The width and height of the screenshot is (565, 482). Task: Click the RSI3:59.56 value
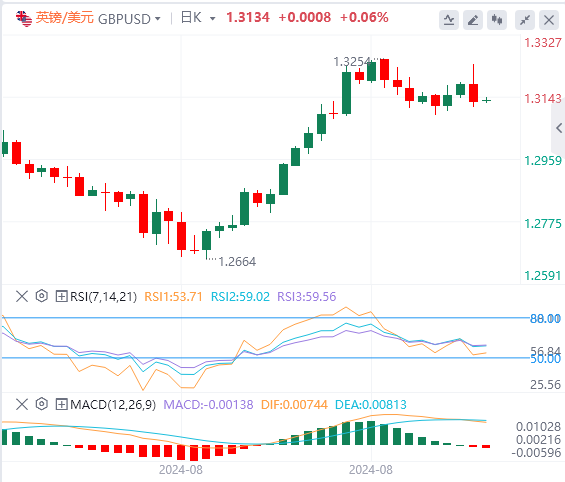(x=307, y=296)
